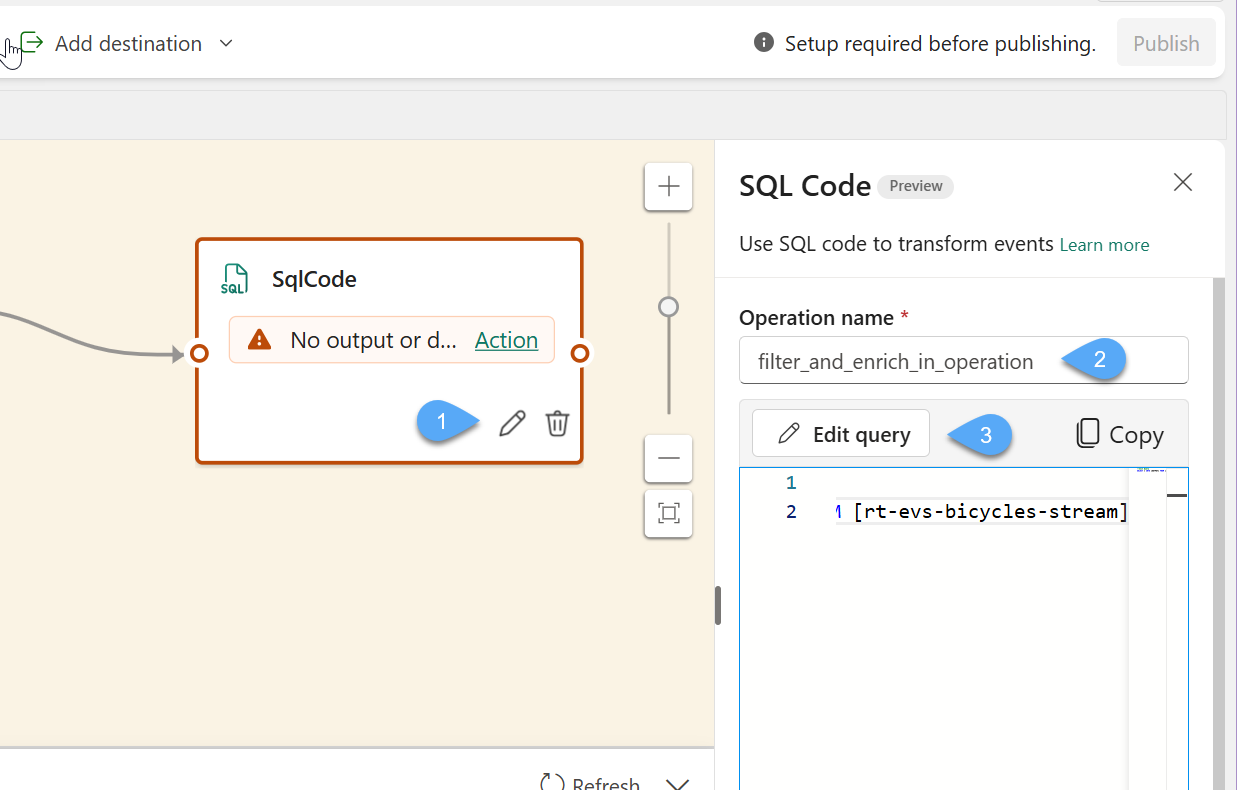Image resolution: width=1237 pixels, height=790 pixels.
Task: Follow the Learn more link
Action: coord(1104,245)
